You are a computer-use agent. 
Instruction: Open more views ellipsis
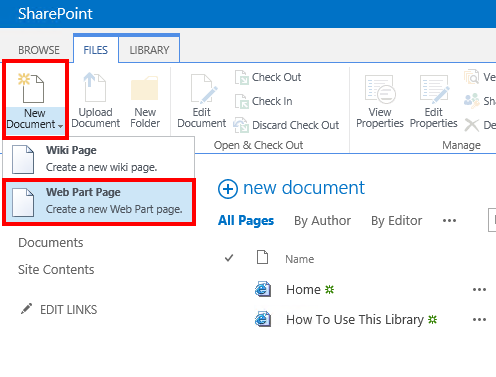coord(449,221)
